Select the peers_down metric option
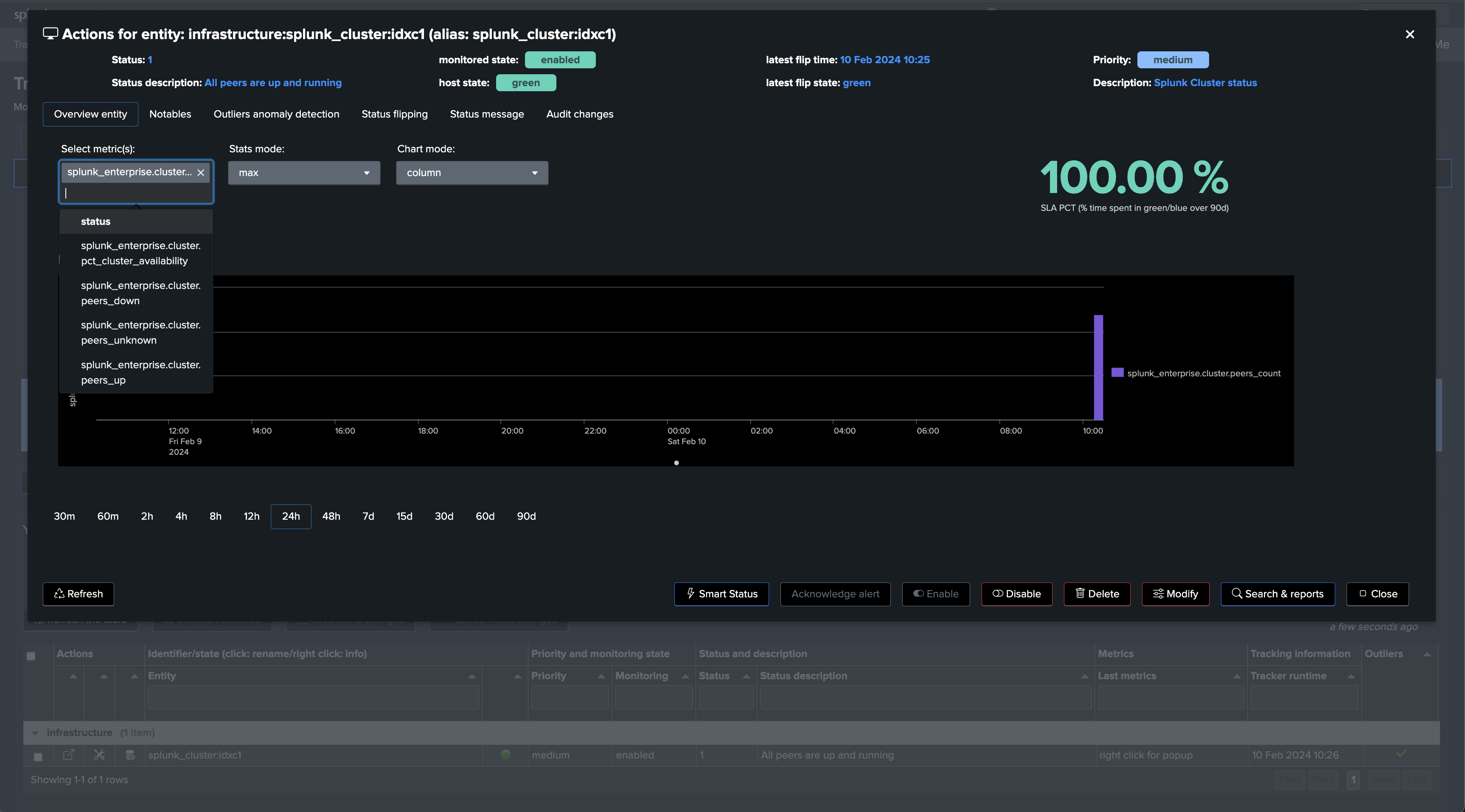The height and width of the screenshot is (812, 1465). [x=136, y=293]
